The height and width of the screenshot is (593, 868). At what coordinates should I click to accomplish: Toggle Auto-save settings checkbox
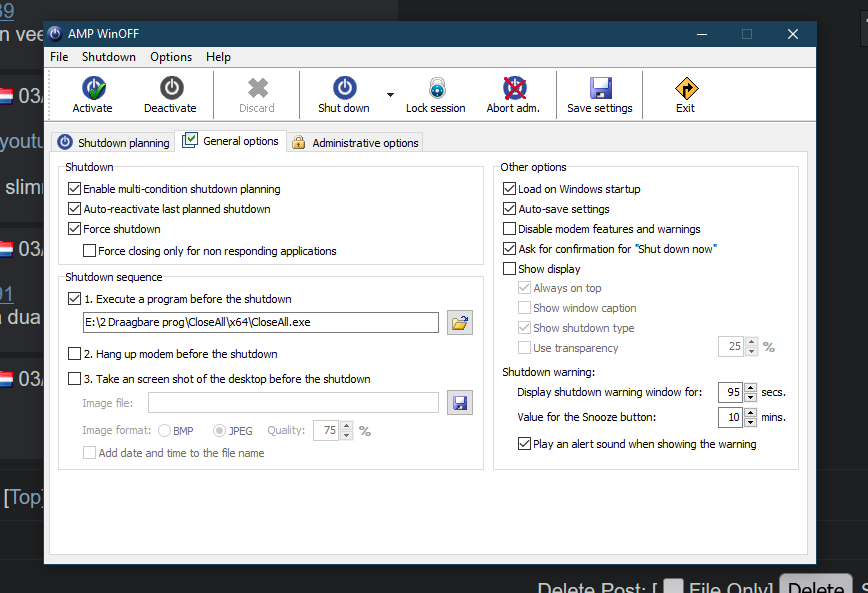pyautogui.click(x=509, y=209)
